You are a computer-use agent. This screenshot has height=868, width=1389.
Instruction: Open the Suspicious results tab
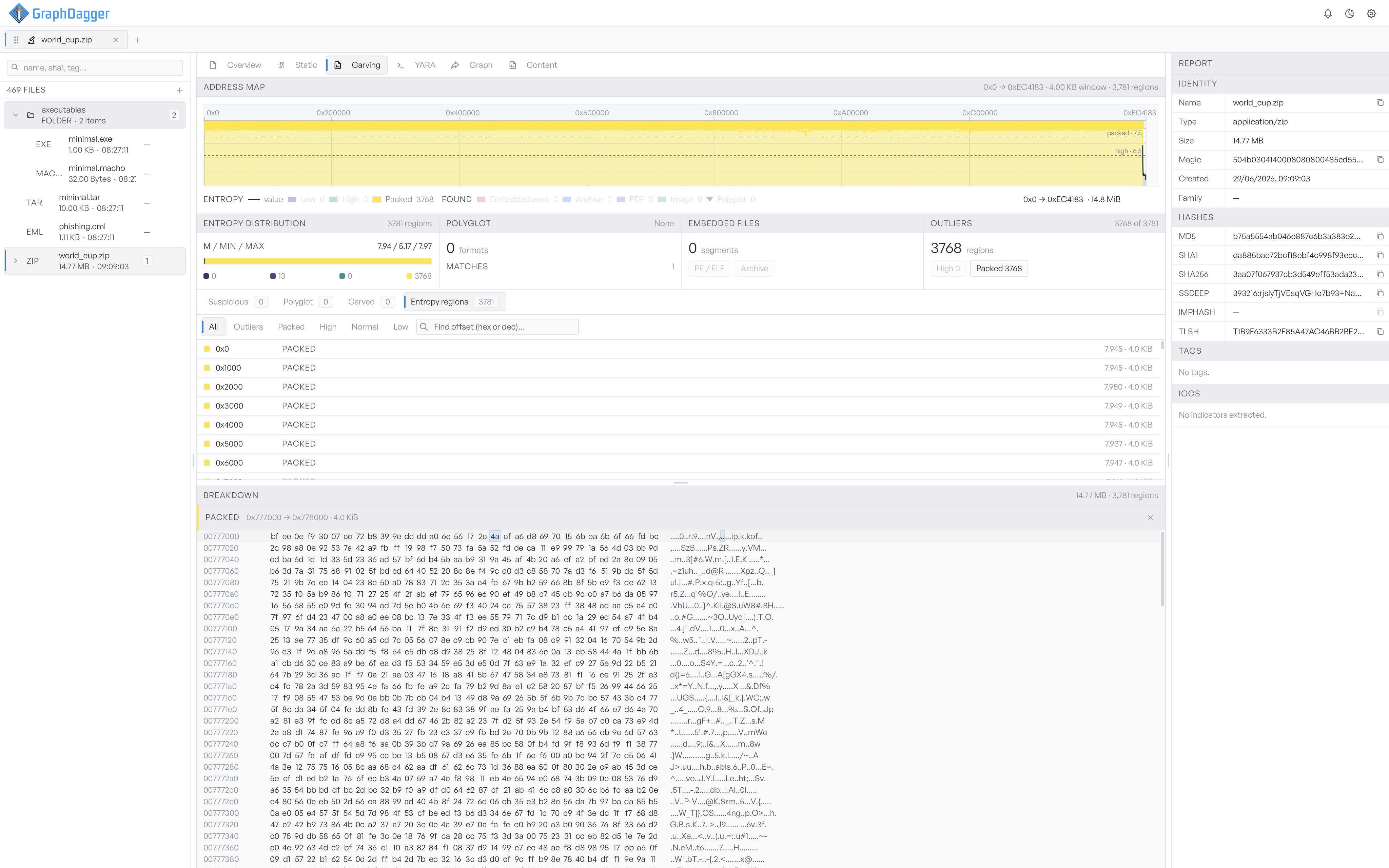237,302
